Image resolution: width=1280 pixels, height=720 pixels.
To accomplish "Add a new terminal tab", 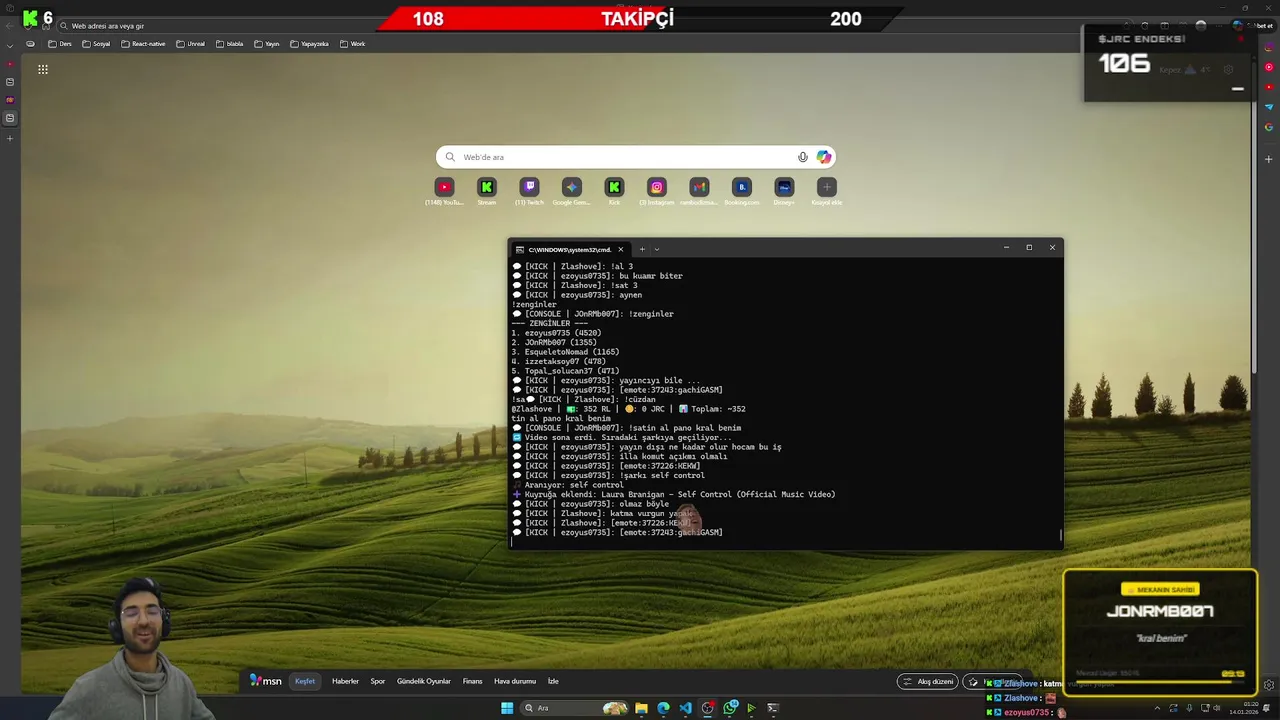I will pos(642,249).
